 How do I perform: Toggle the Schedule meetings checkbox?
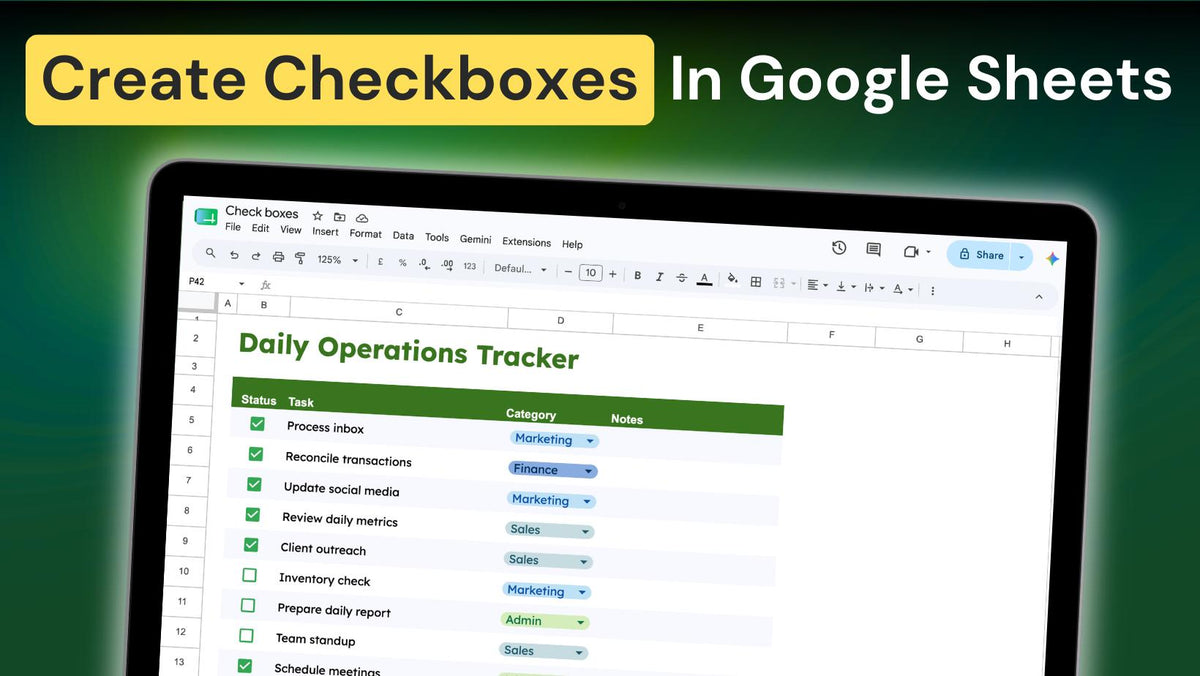click(x=245, y=665)
